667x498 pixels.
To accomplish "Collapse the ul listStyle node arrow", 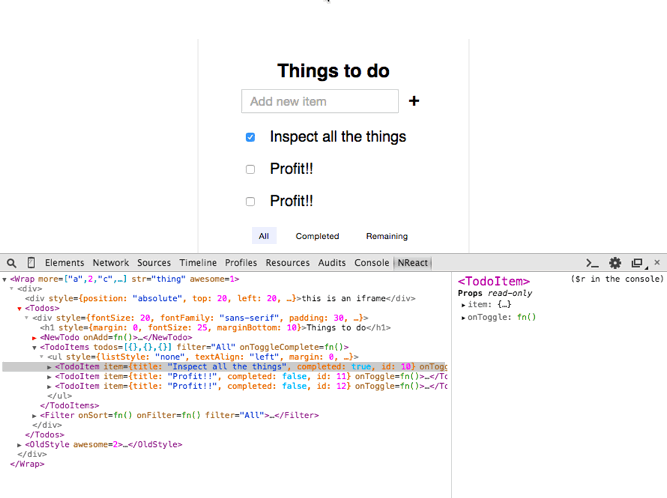I will click(42, 357).
